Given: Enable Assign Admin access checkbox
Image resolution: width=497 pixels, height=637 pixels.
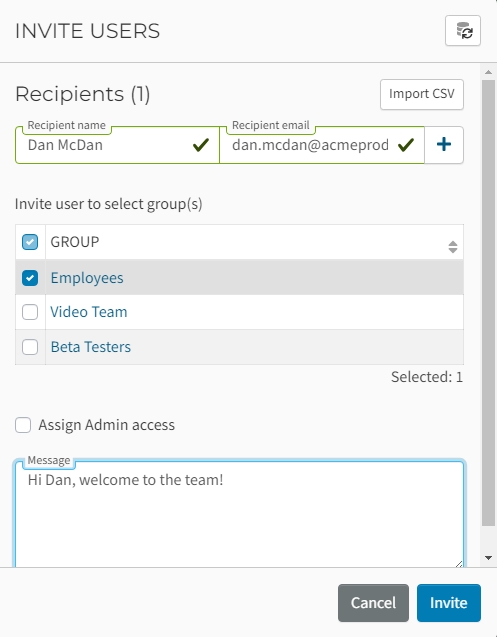Looking at the screenshot, I should (23, 425).
